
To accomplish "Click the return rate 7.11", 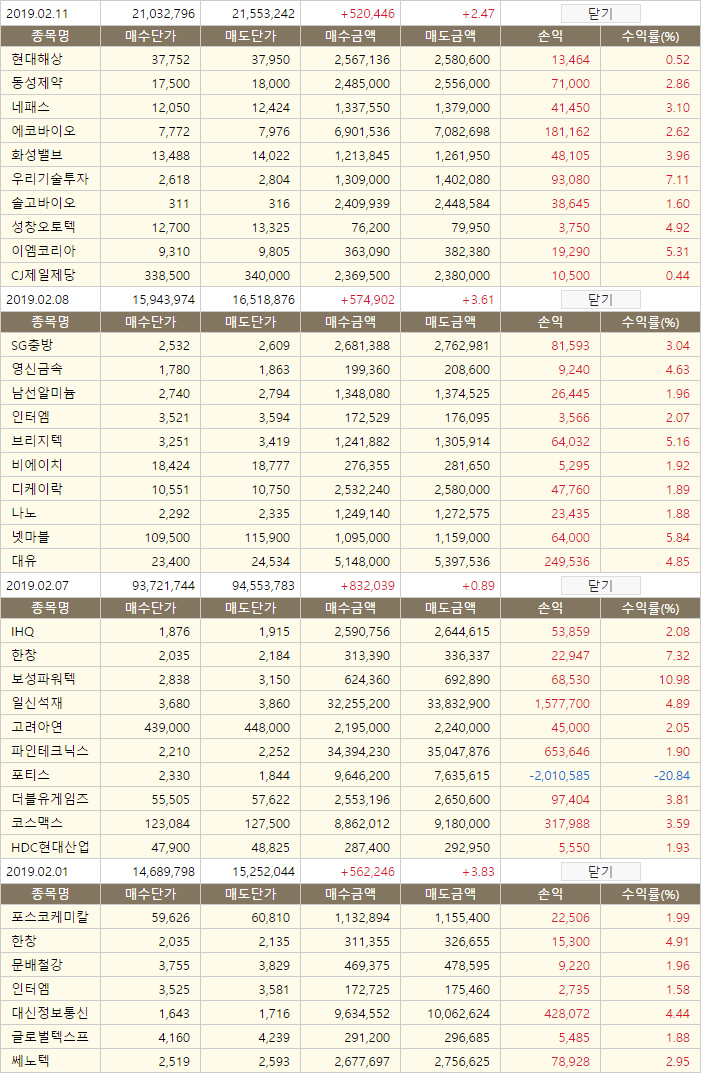I will tap(678, 180).
